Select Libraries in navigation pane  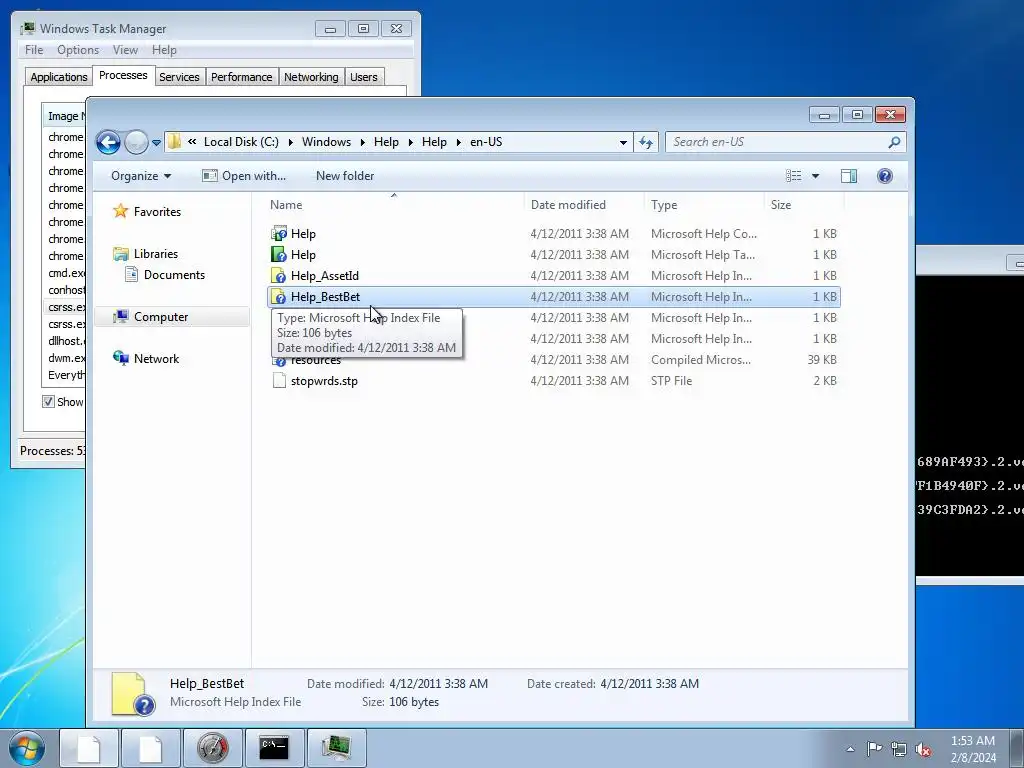tap(155, 254)
